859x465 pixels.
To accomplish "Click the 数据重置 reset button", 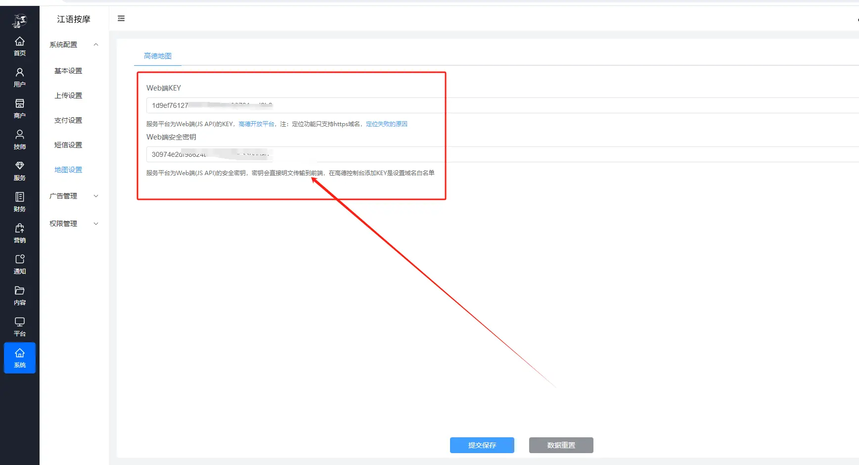I will (x=561, y=445).
